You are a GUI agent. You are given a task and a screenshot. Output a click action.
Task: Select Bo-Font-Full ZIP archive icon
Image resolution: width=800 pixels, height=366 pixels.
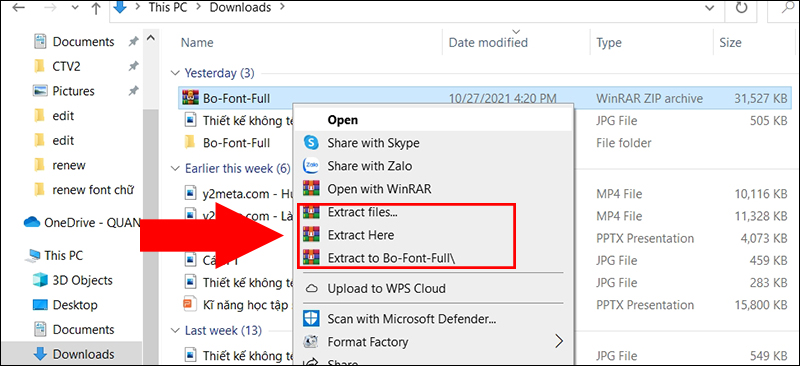point(190,98)
